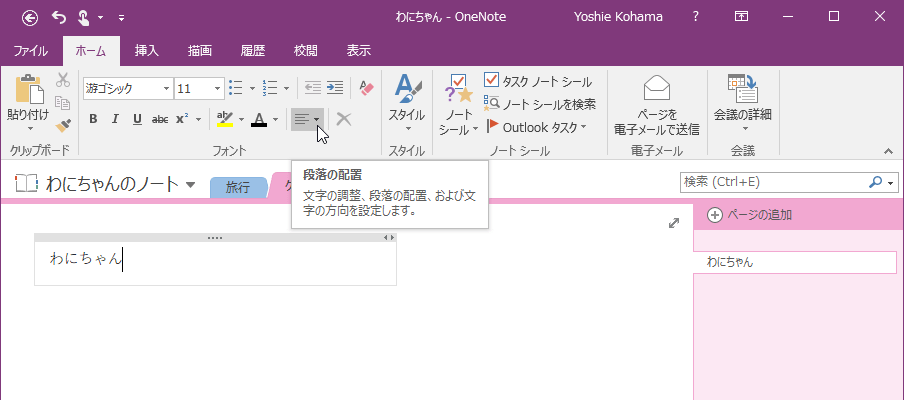This screenshot has width=904, height=400.
Task: Open the ファイル tab
Action: [31, 51]
